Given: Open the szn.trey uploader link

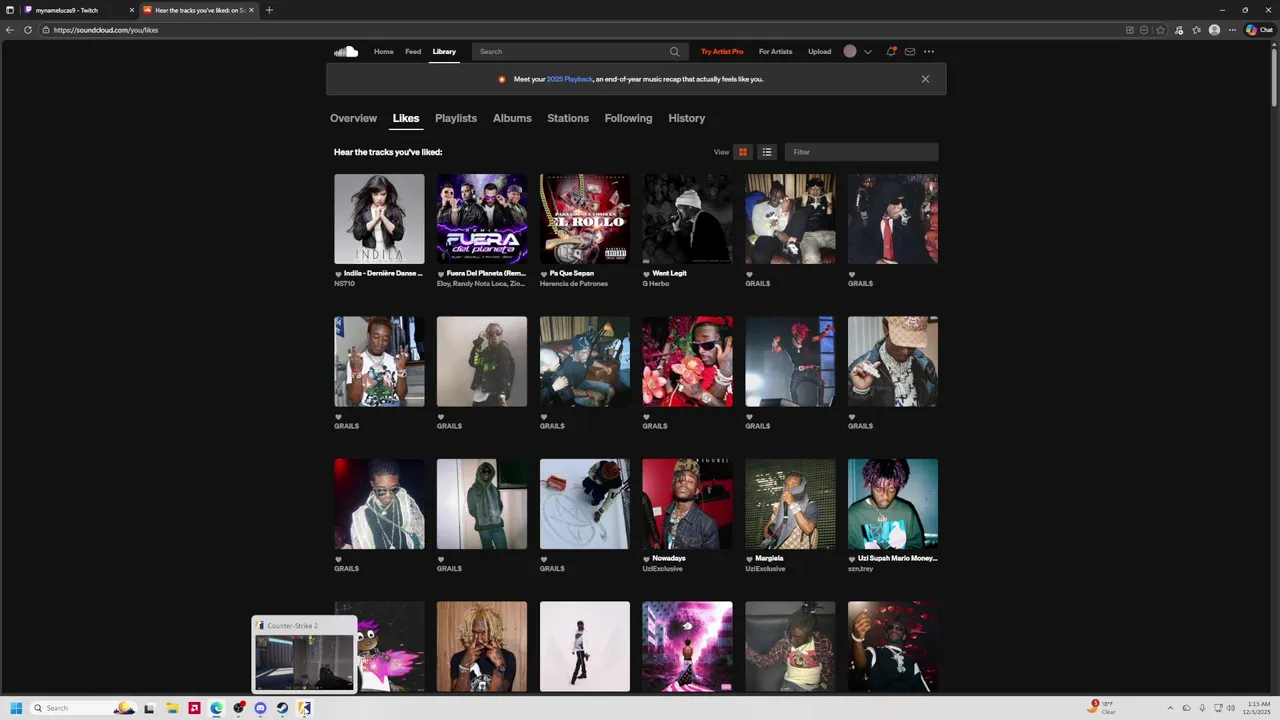Looking at the screenshot, I should [860, 568].
